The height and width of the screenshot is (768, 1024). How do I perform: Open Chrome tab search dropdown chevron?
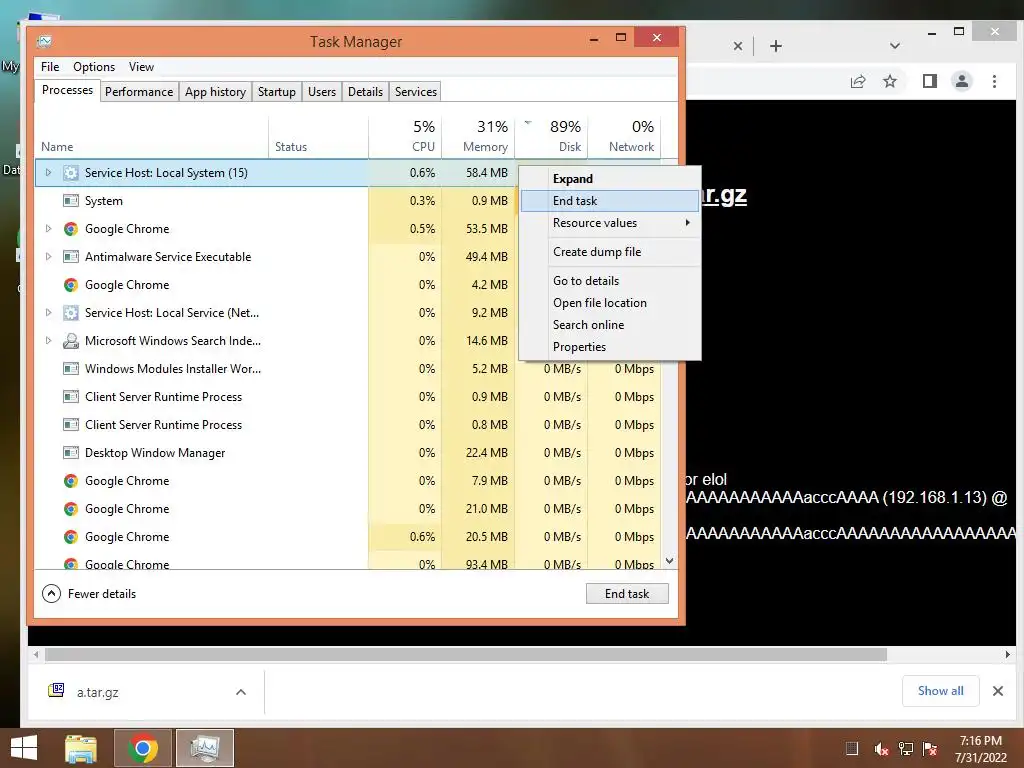[x=895, y=46]
